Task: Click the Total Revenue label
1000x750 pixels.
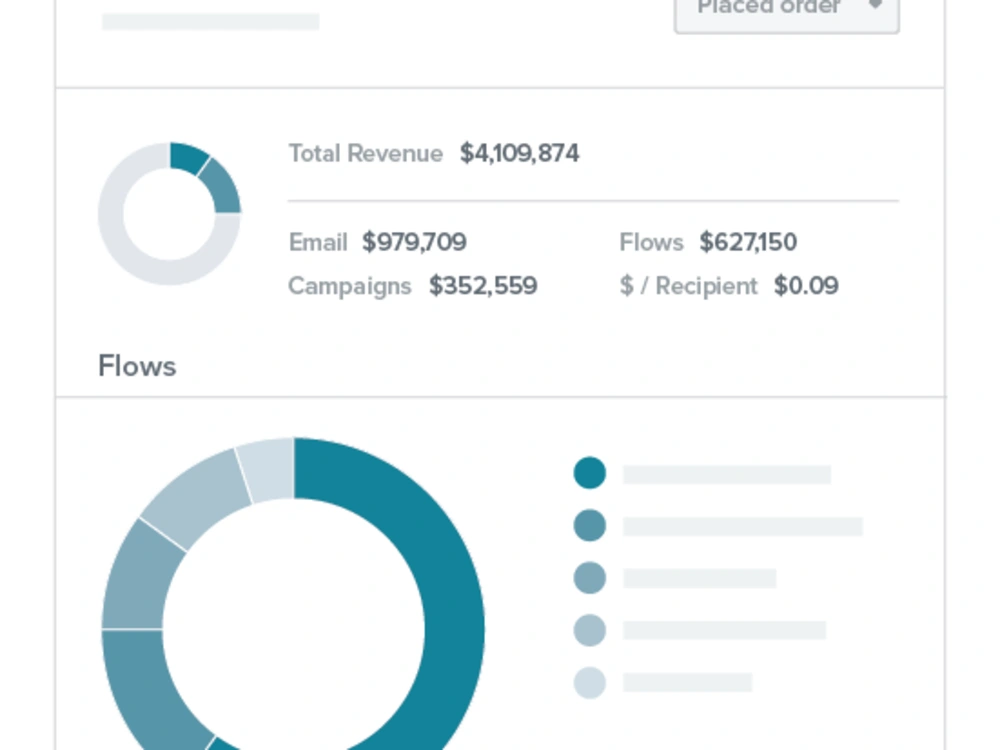Action: click(365, 154)
